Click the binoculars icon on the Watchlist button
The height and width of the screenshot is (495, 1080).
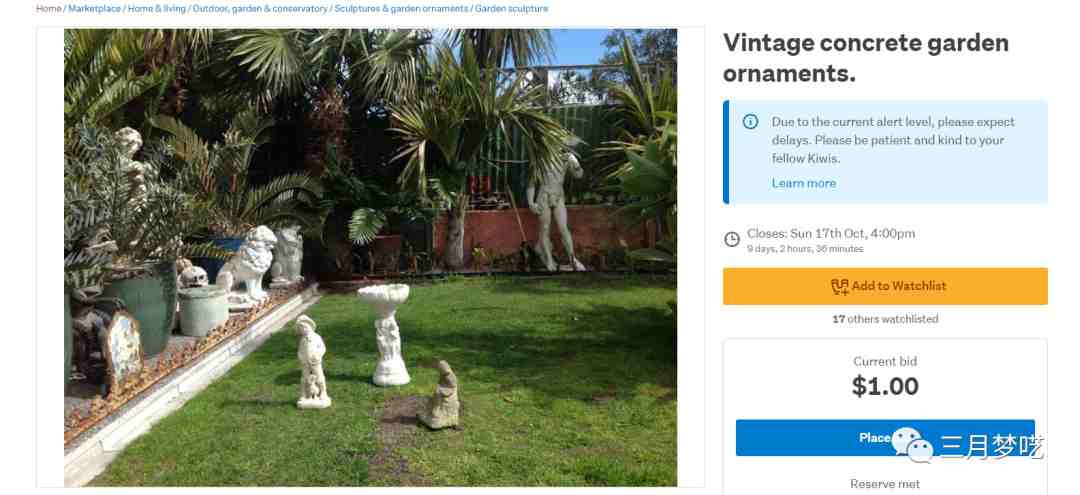[840, 286]
